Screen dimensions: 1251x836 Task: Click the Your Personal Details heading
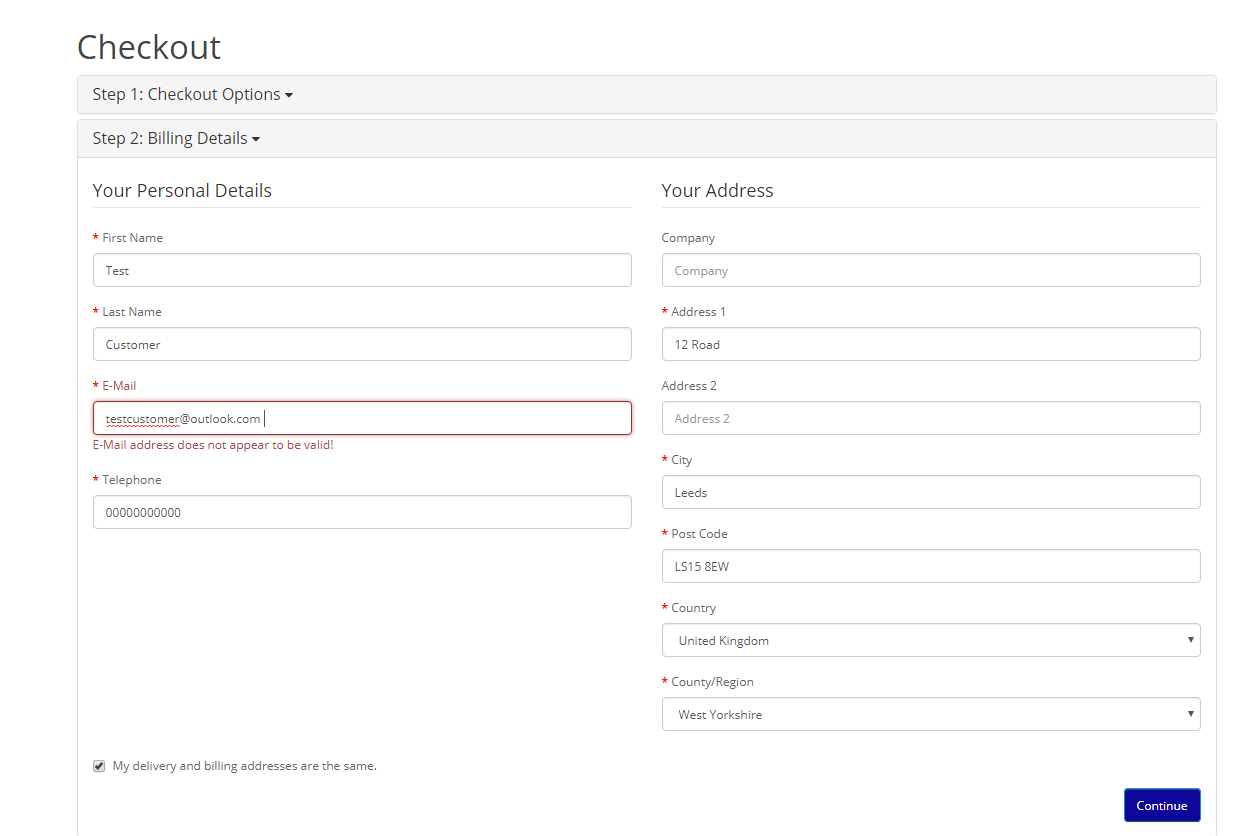182,190
